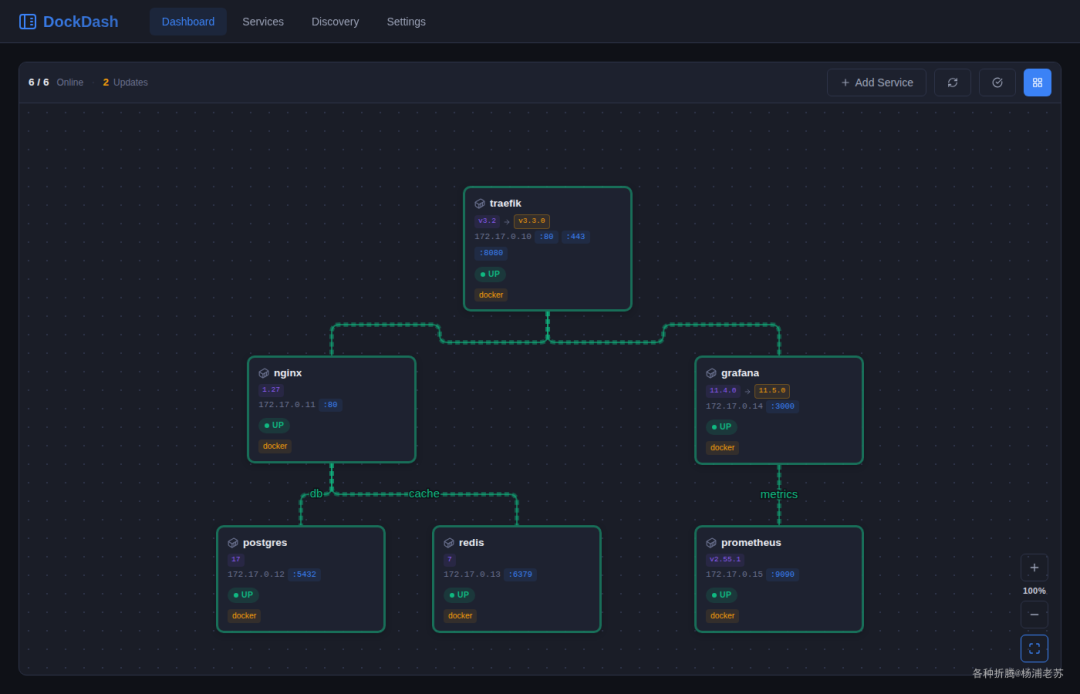Click traefik's :443 port badge

(x=576, y=237)
